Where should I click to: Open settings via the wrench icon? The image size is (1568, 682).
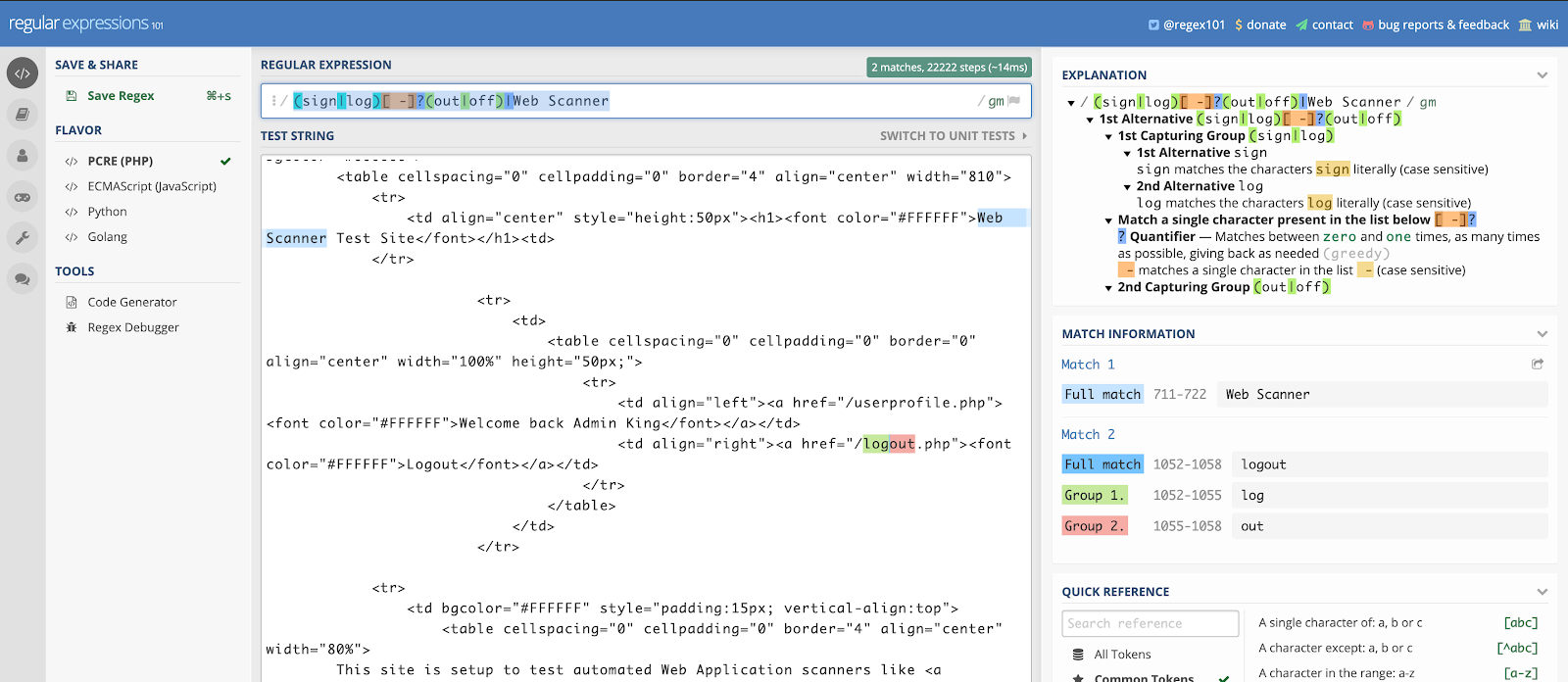[23, 238]
